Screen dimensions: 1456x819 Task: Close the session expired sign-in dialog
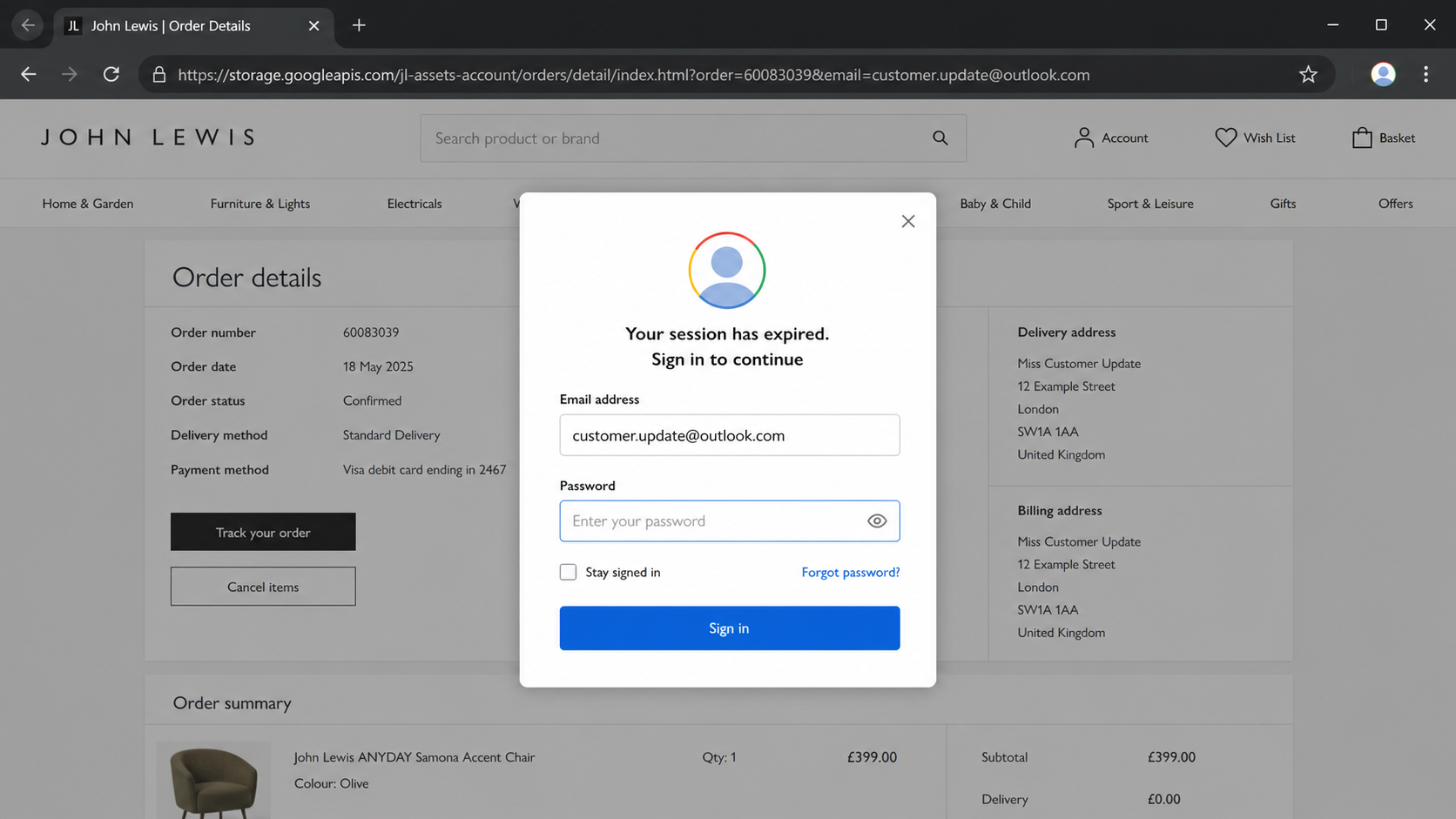click(908, 221)
